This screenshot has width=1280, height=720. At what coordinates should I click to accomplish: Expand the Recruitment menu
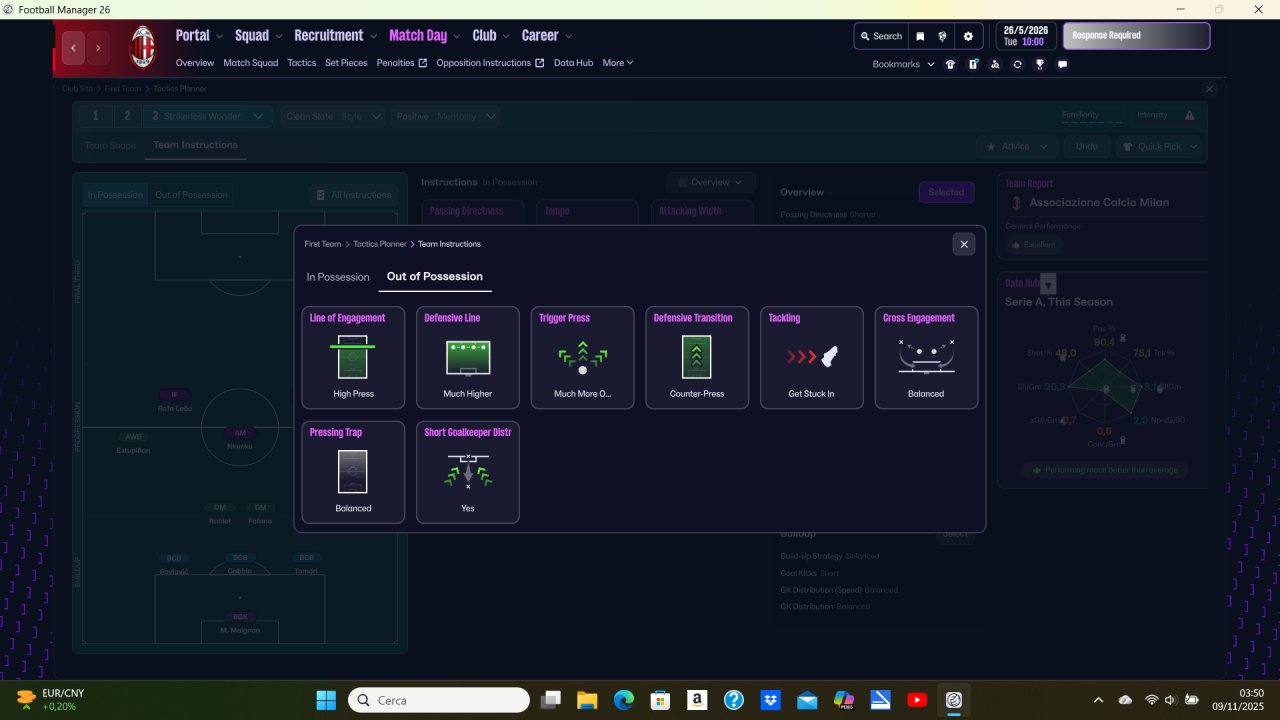335,36
